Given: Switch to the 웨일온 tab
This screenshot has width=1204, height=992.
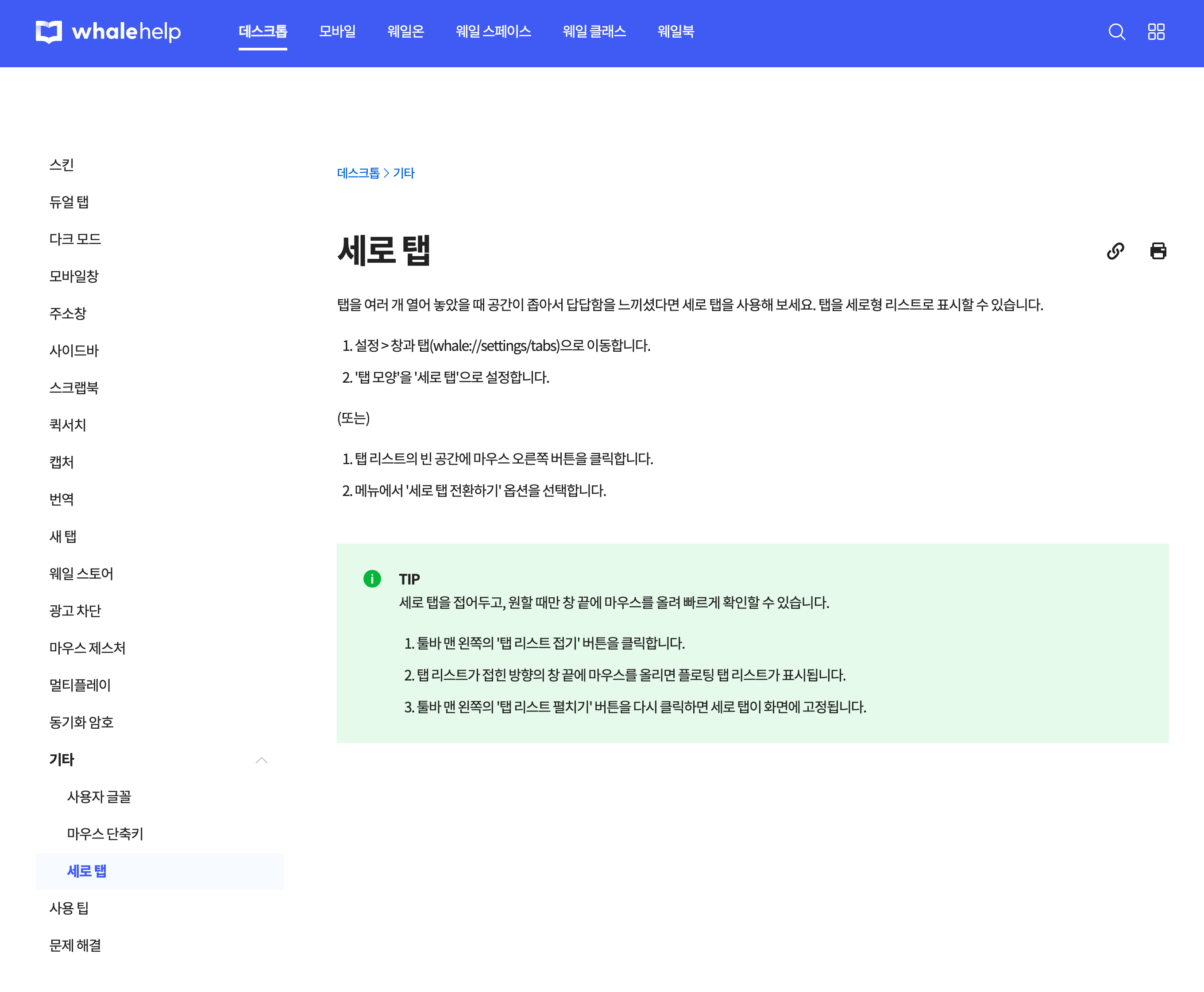Looking at the screenshot, I should [x=406, y=31].
